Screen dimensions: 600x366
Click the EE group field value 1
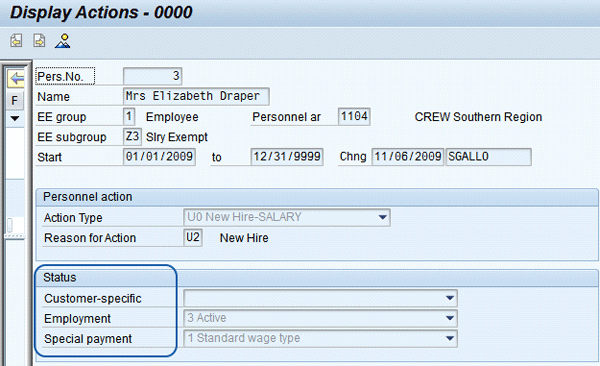129,116
